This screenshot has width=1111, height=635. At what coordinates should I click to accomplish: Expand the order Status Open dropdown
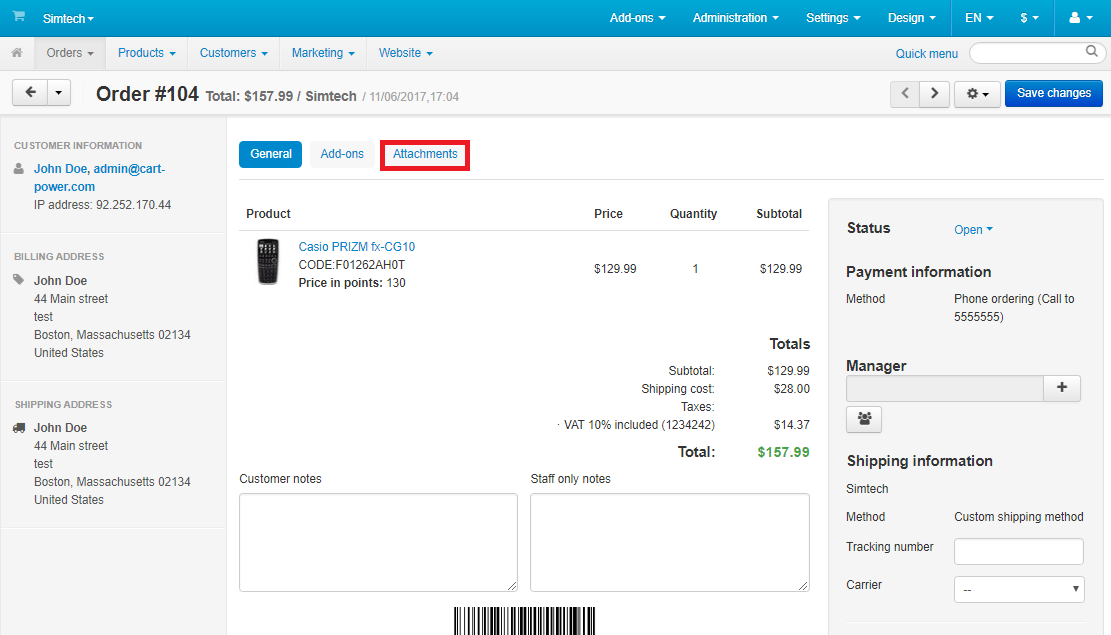point(973,230)
